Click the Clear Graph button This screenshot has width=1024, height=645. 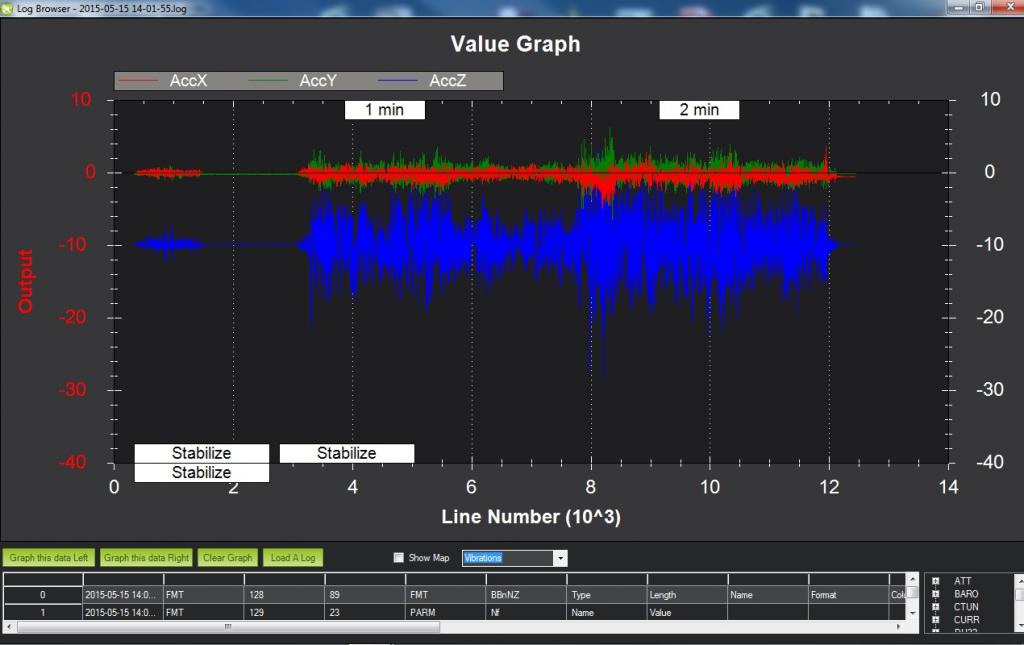point(227,558)
